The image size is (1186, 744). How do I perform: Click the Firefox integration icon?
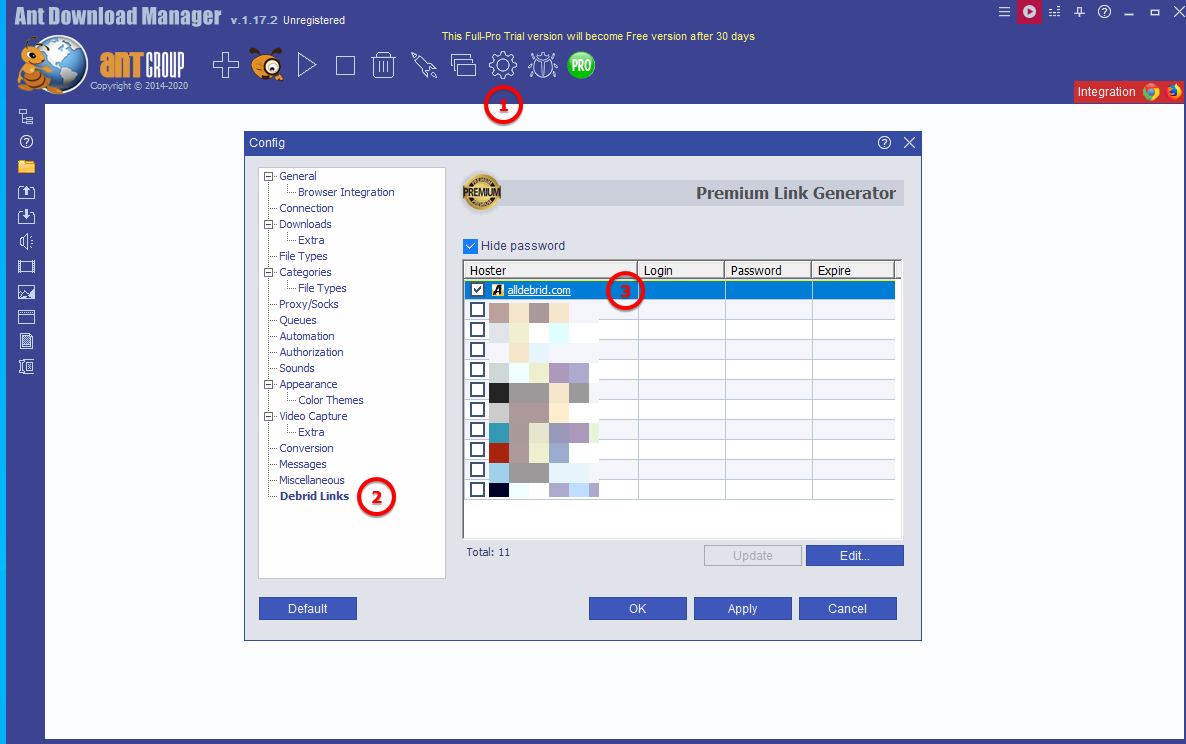pyautogui.click(x=1174, y=91)
